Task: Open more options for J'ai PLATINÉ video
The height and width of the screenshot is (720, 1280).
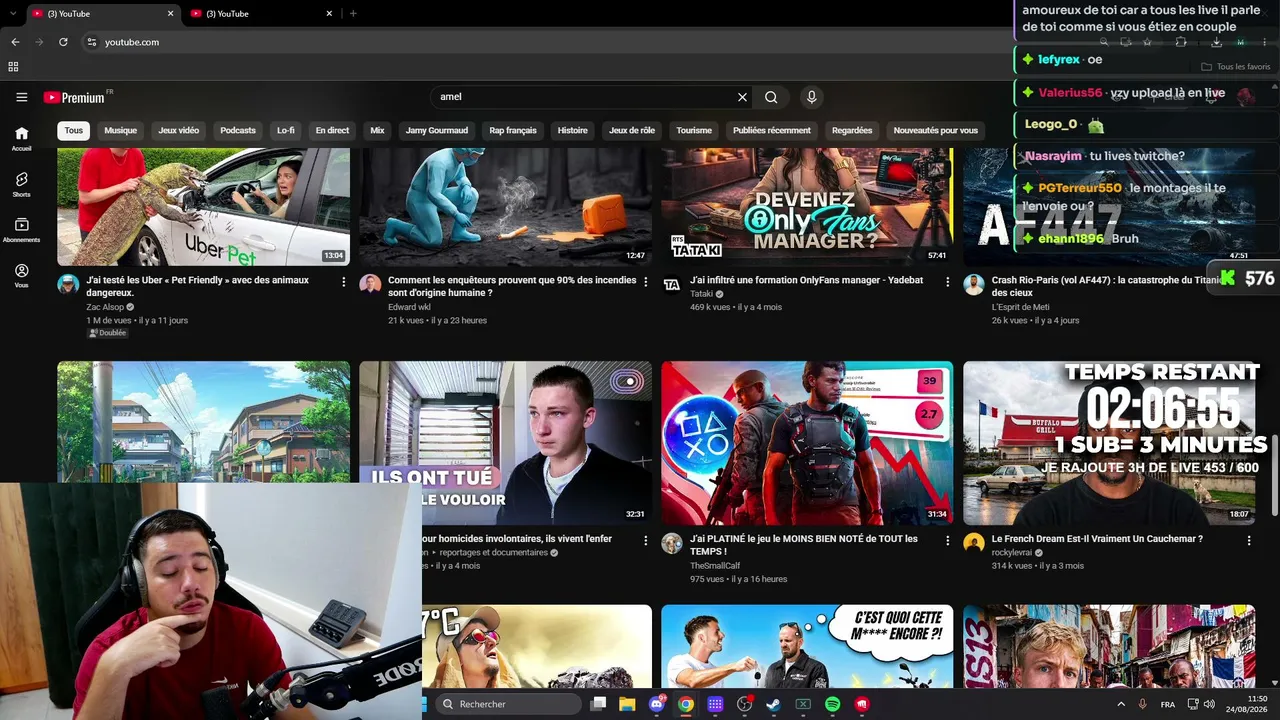Action: (948, 540)
